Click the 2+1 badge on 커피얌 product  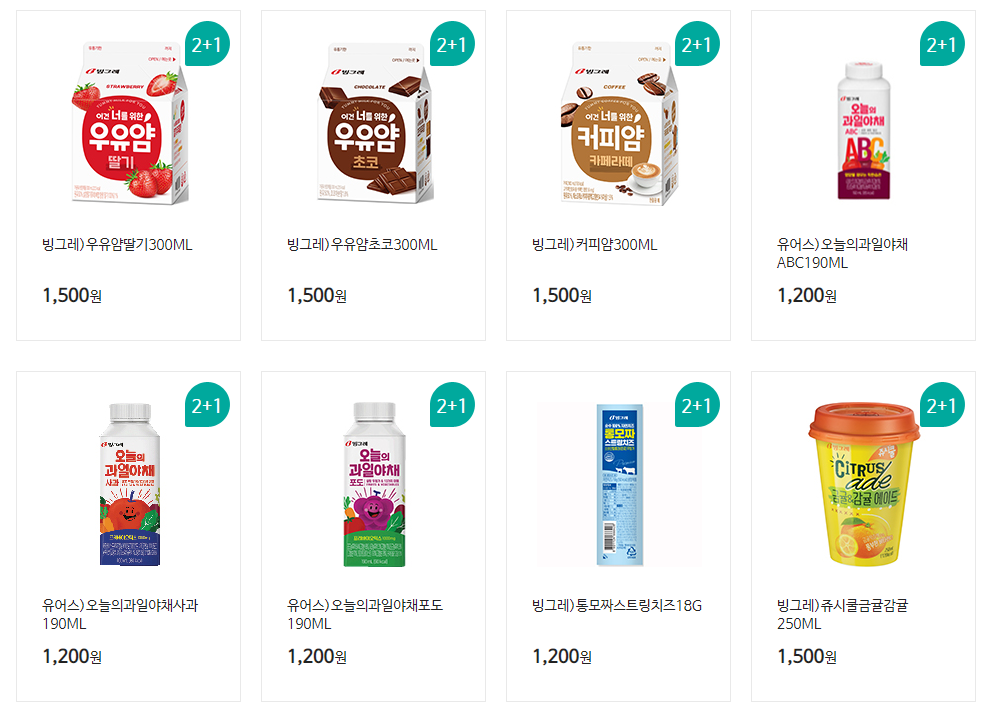pyautogui.click(x=697, y=43)
